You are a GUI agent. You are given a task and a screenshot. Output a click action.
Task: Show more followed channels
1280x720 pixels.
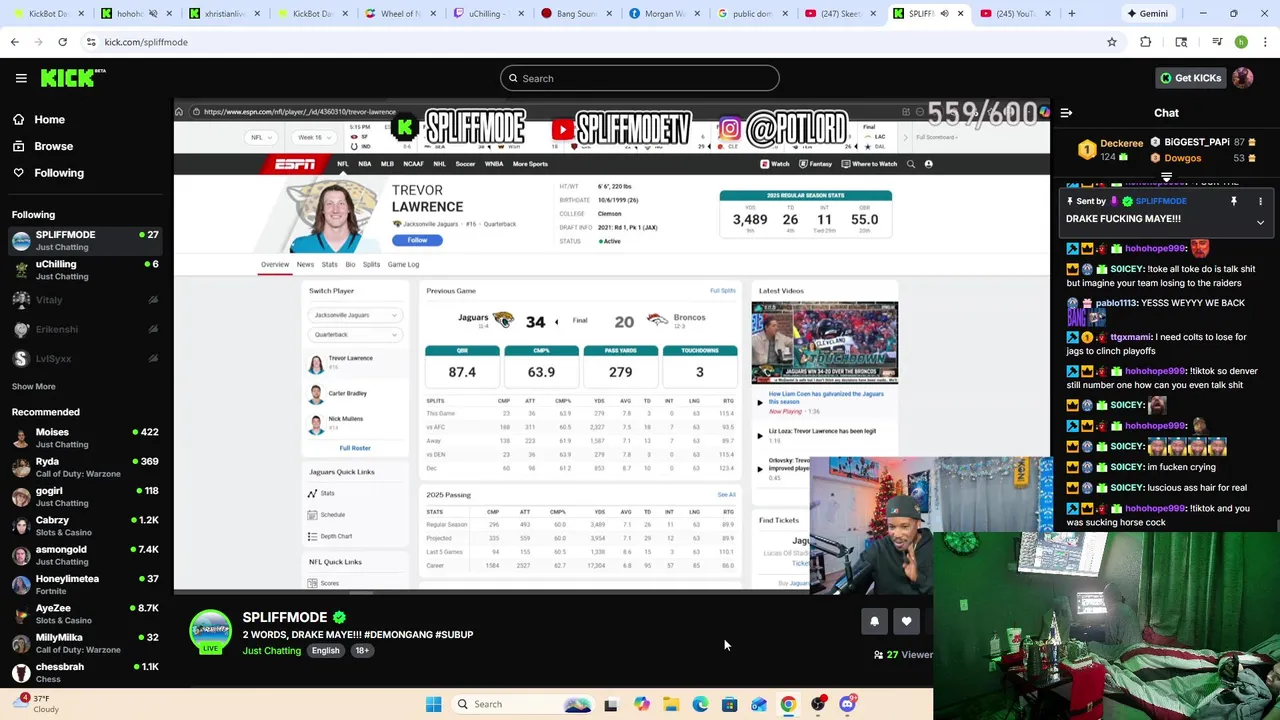(x=33, y=386)
